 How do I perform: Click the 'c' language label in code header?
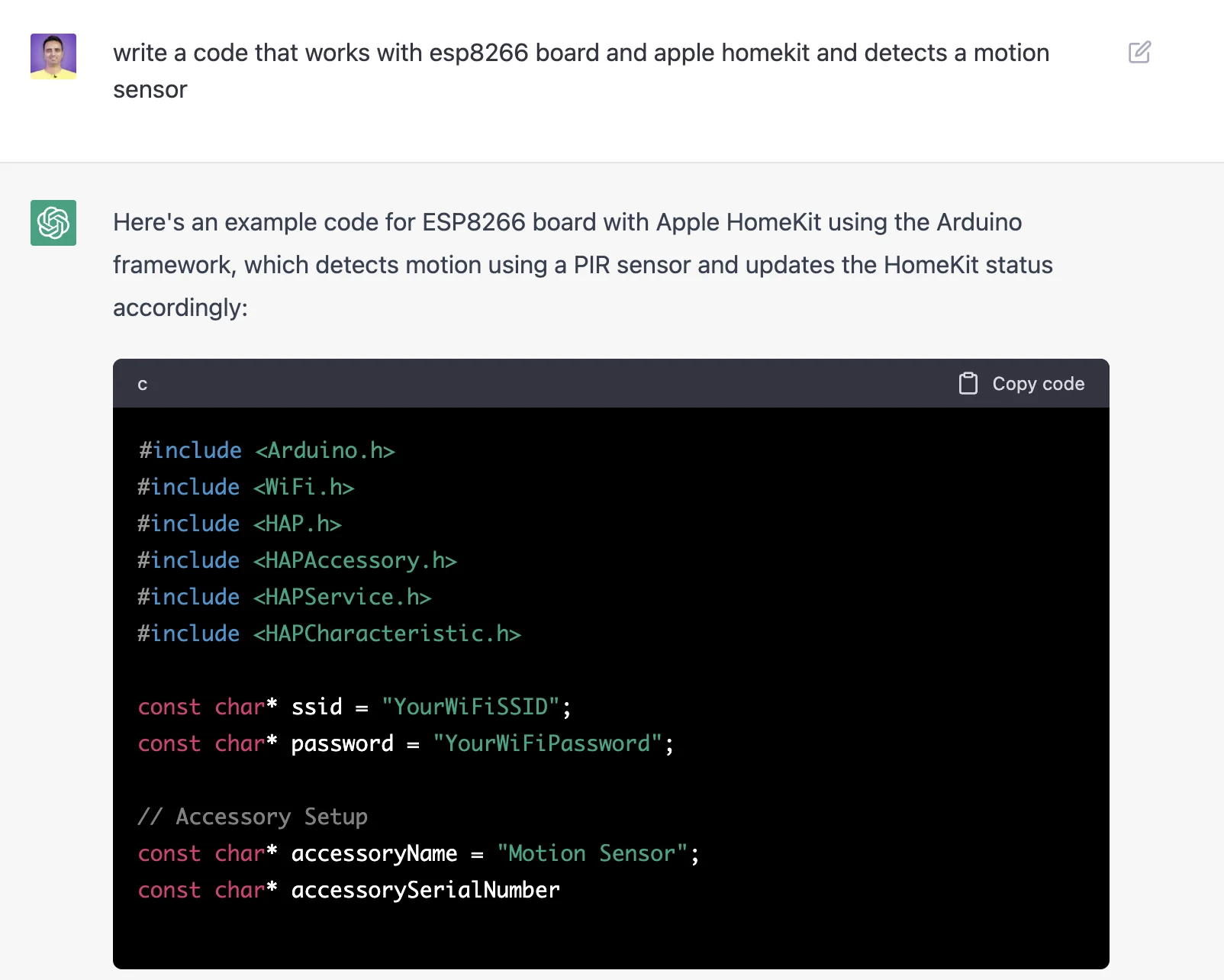pyautogui.click(x=142, y=385)
